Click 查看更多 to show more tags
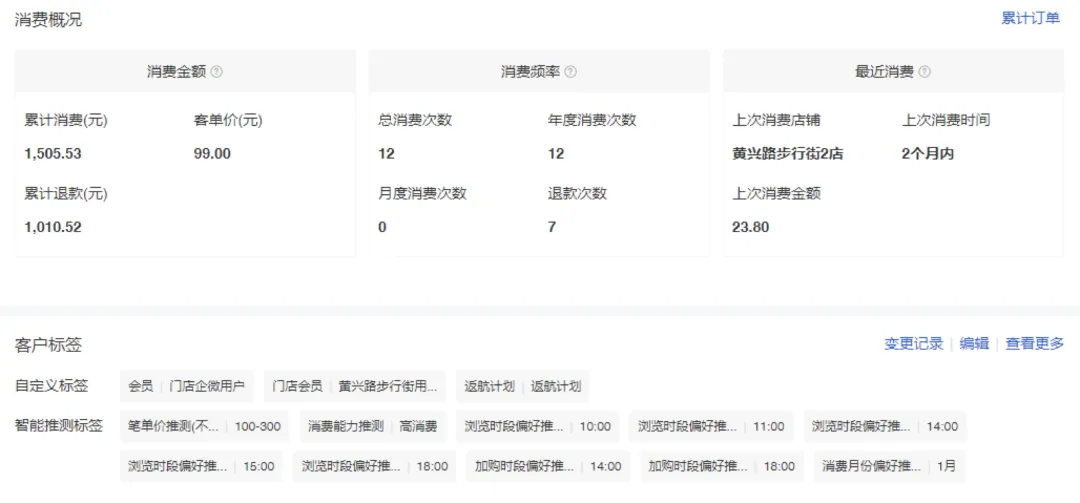The width and height of the screenshot is (1080, 503). pos(1035,343)
